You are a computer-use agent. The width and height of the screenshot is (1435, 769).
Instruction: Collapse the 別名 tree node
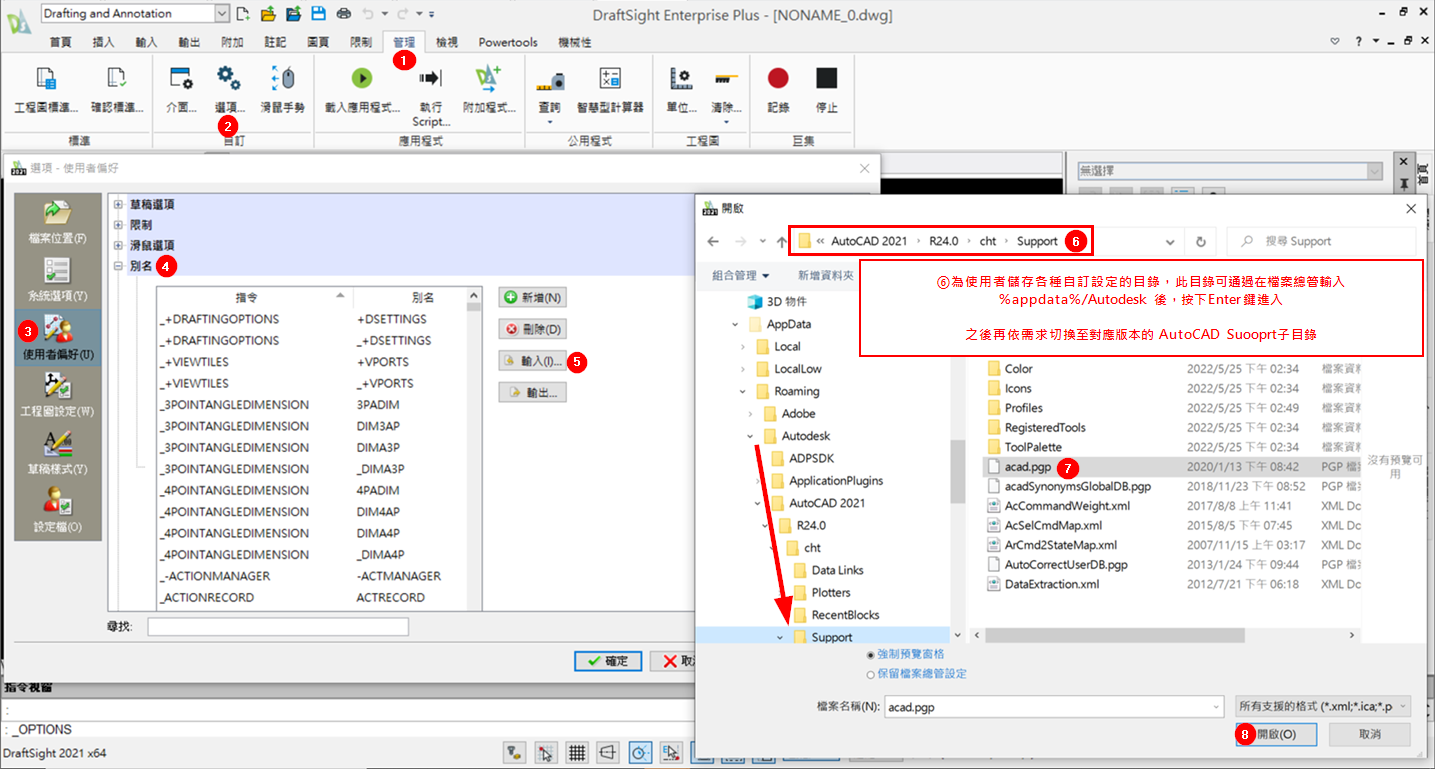click(118, 266)
